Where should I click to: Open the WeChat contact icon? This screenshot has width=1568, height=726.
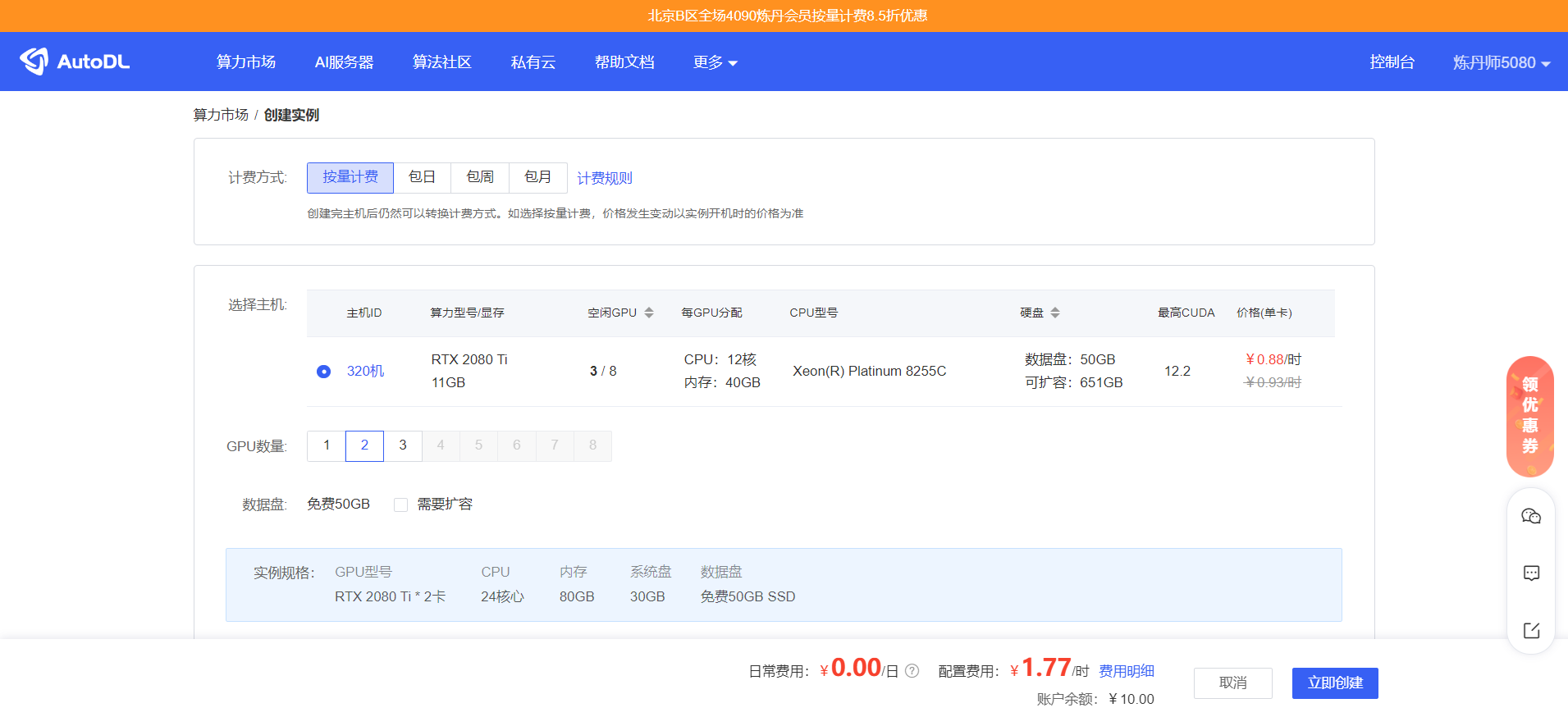pos(1531,516)
